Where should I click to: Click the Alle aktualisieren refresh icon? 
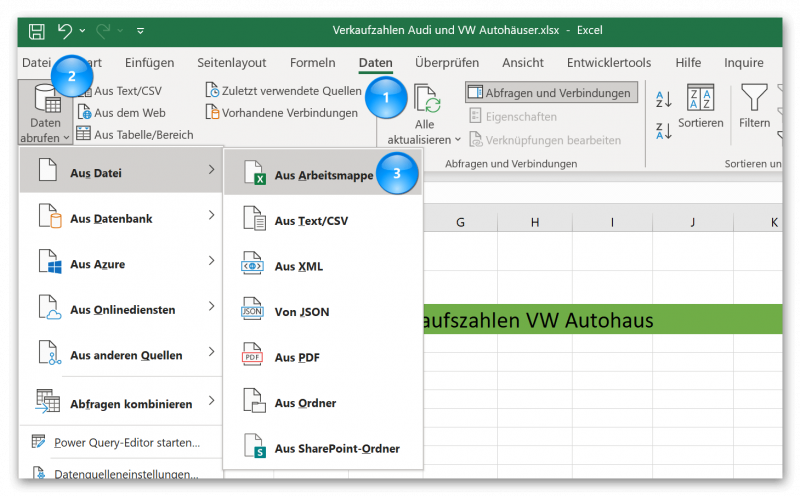click(427, 98)
